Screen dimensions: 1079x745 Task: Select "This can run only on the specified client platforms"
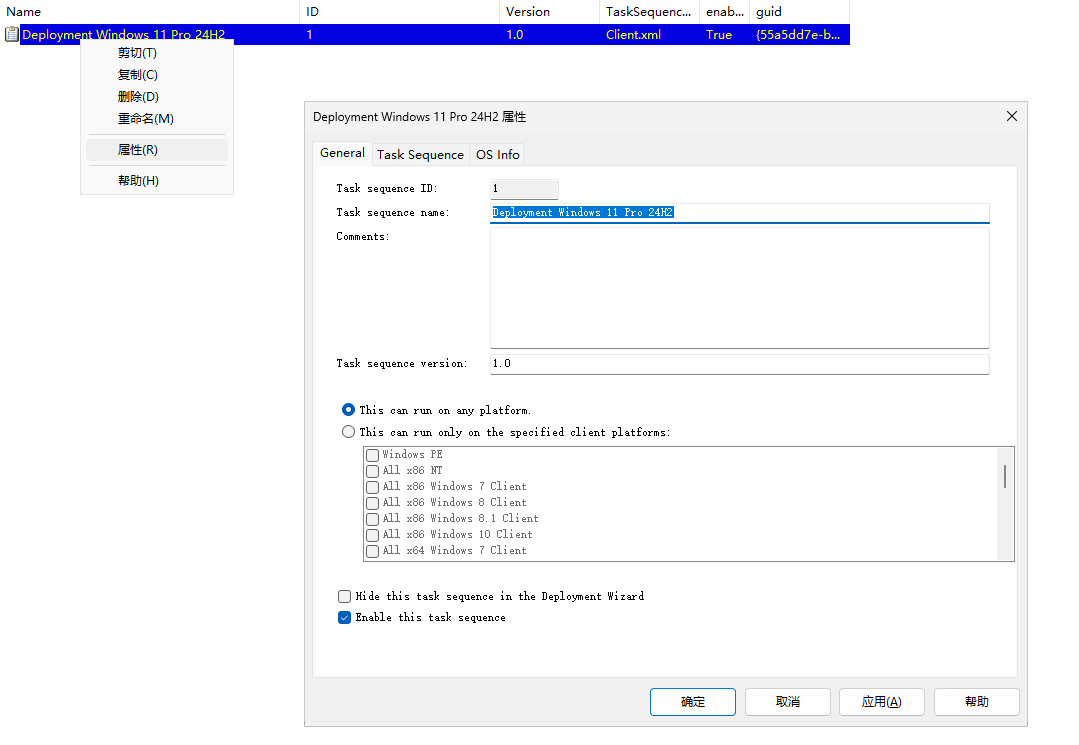(348, 431)
